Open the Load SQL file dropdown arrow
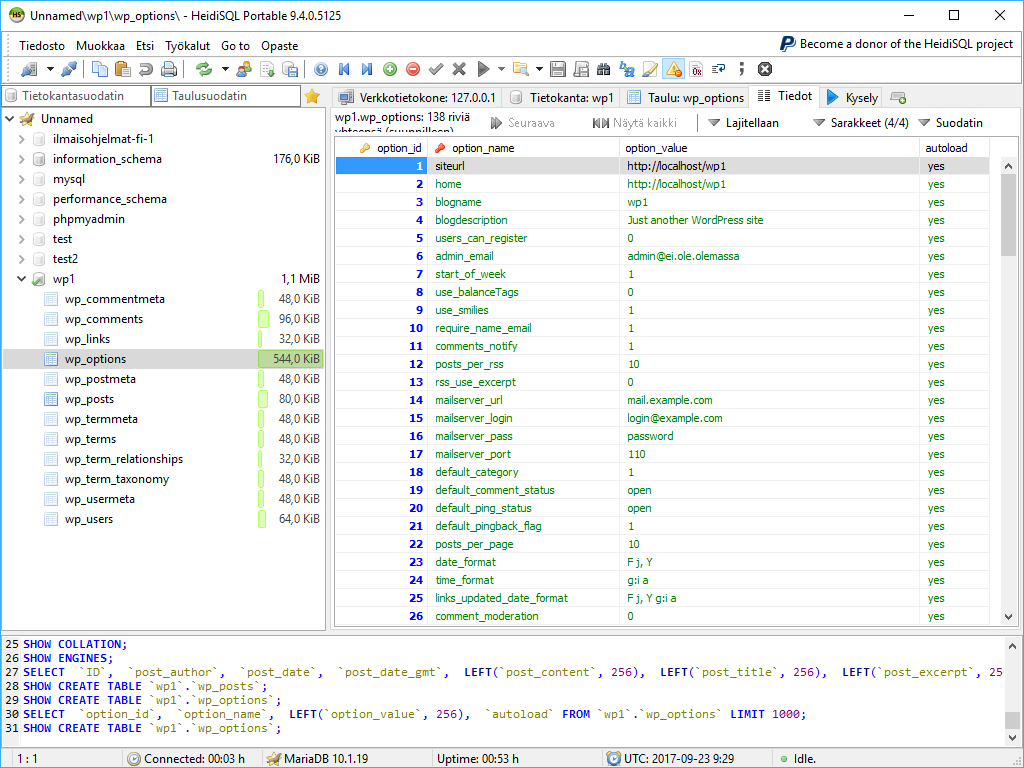This screenshot has height=768, width=1024. pyautogui.click(x=539, y=69)
